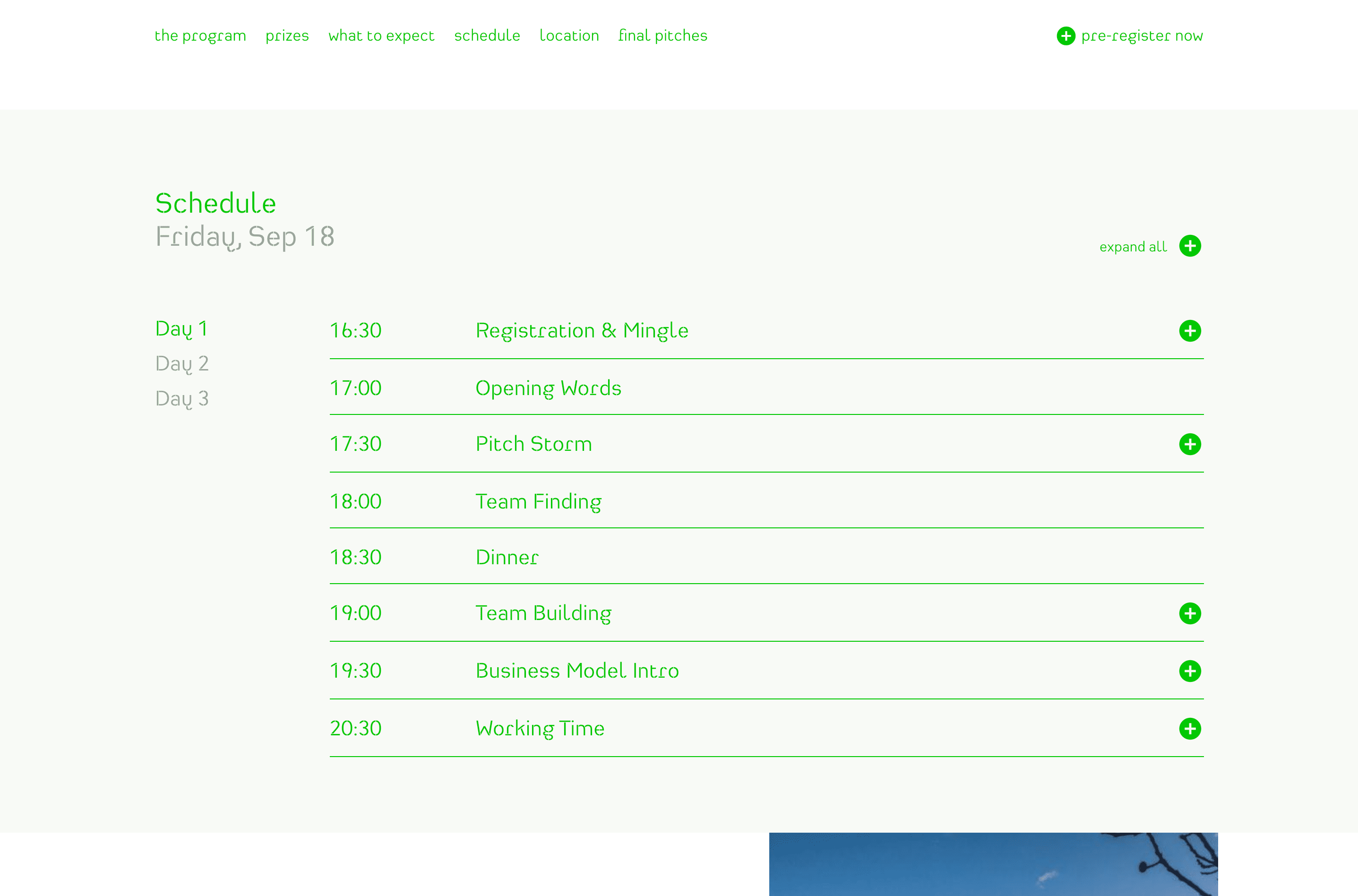The height and width of the screenshot is (896, 1358).
Task: Expand the Registration & Mingle row plus icon
Action: point(1189,331)
